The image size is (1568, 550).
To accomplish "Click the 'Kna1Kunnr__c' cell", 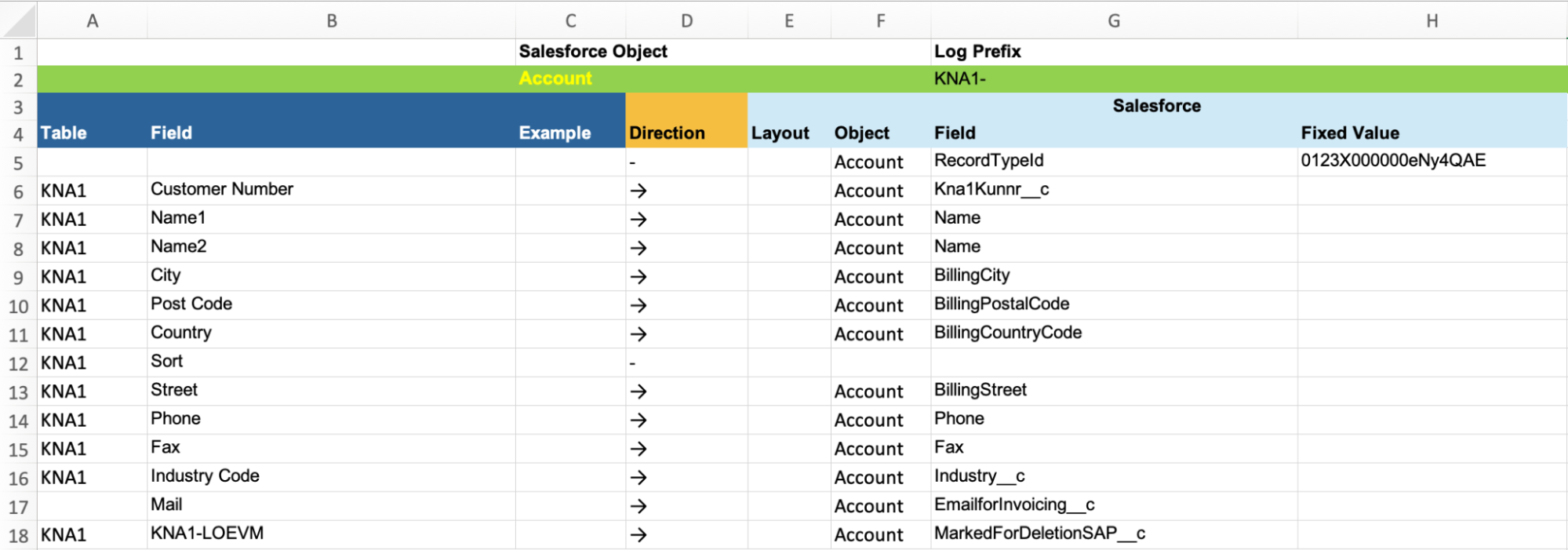I will tap(1114, 191).
